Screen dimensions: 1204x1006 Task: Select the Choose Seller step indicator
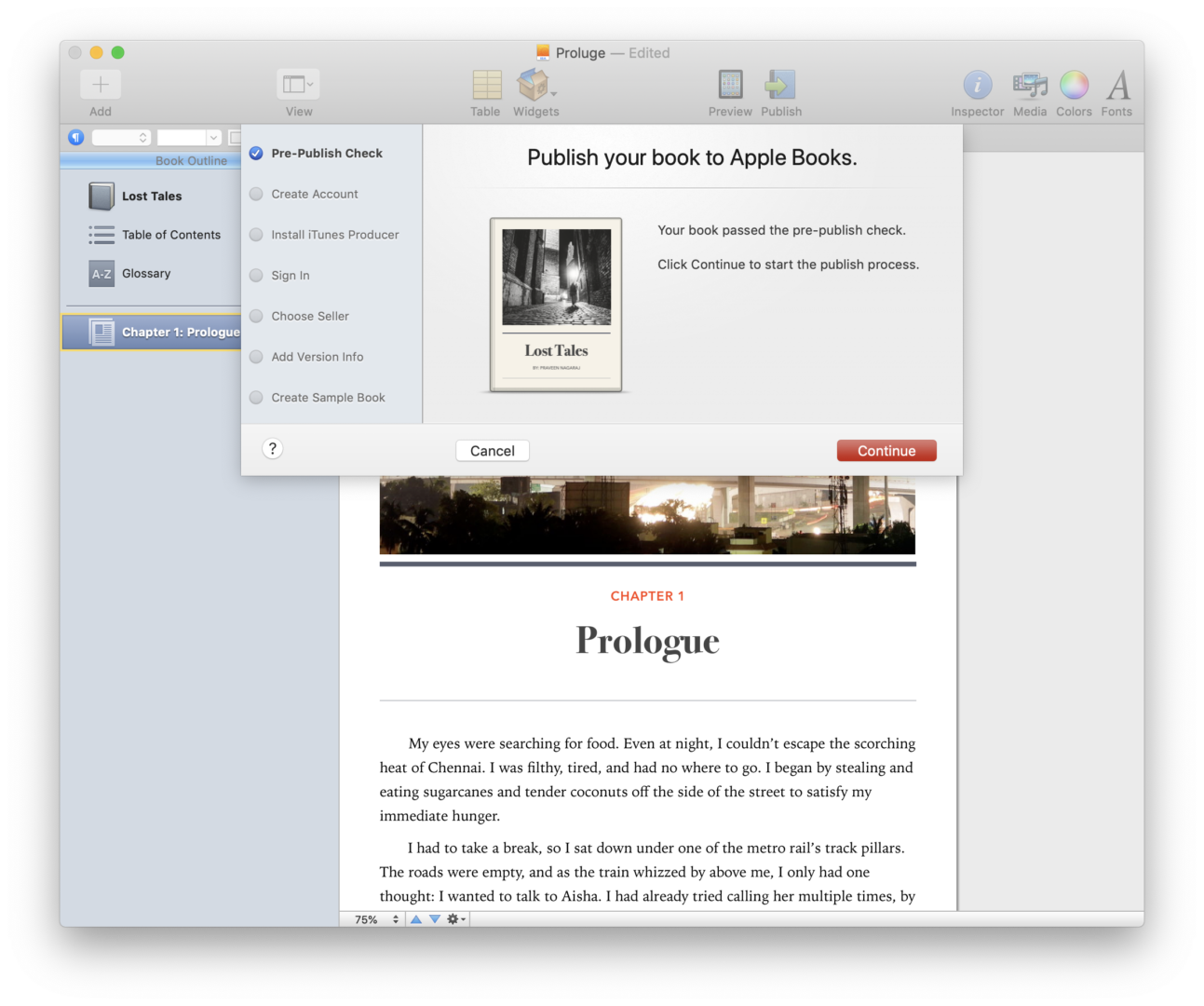tap(256, 316)
